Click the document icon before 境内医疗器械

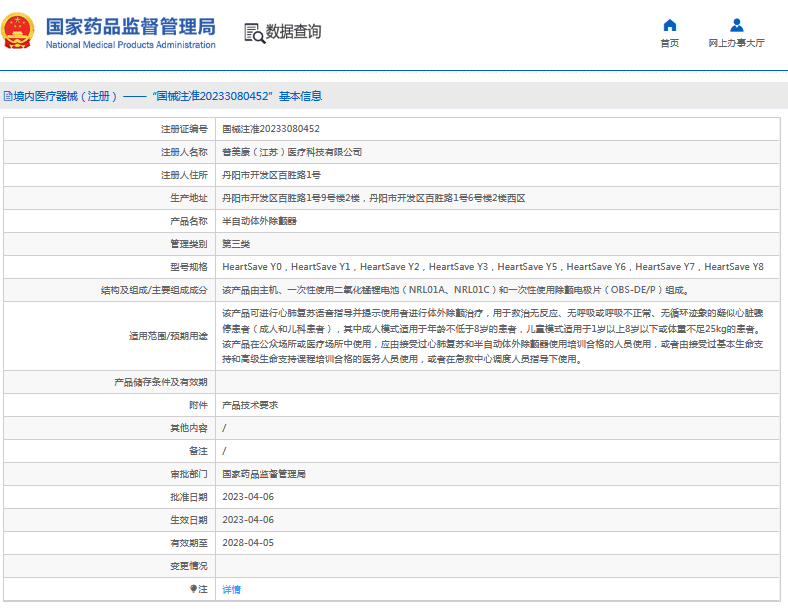click(x=8, y=96)
